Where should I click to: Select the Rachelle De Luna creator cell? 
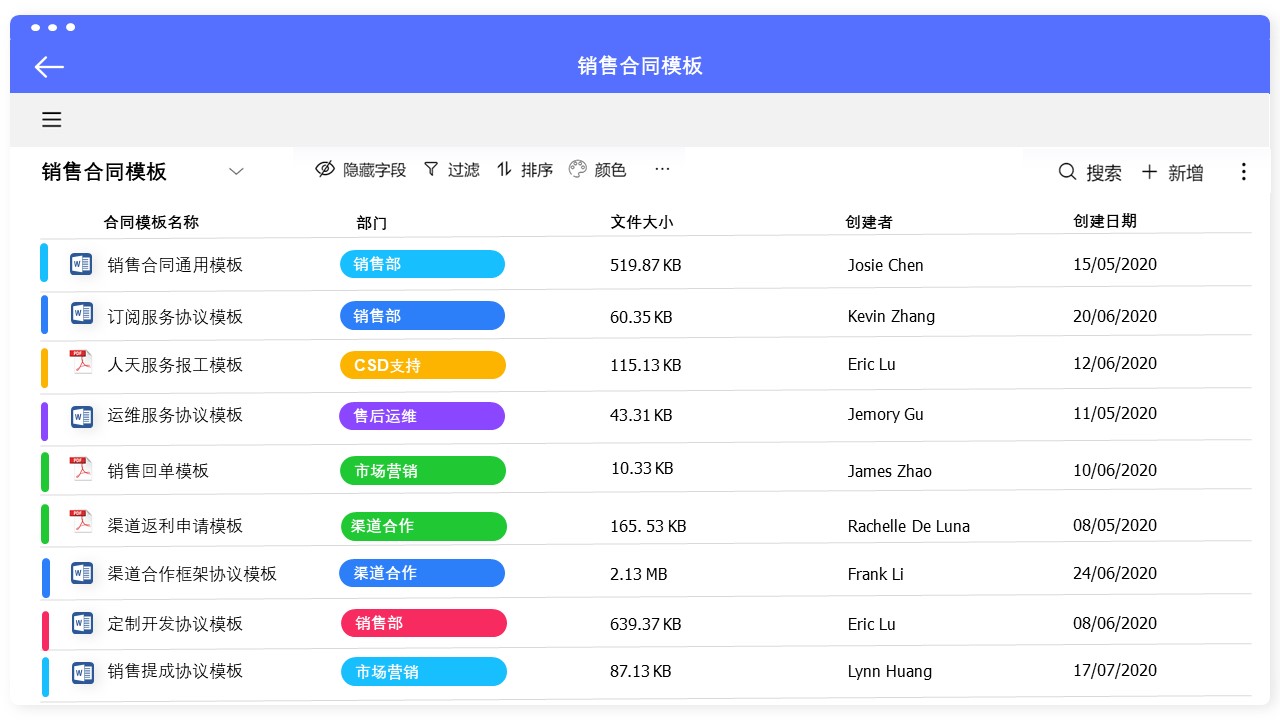pos(908,526)
